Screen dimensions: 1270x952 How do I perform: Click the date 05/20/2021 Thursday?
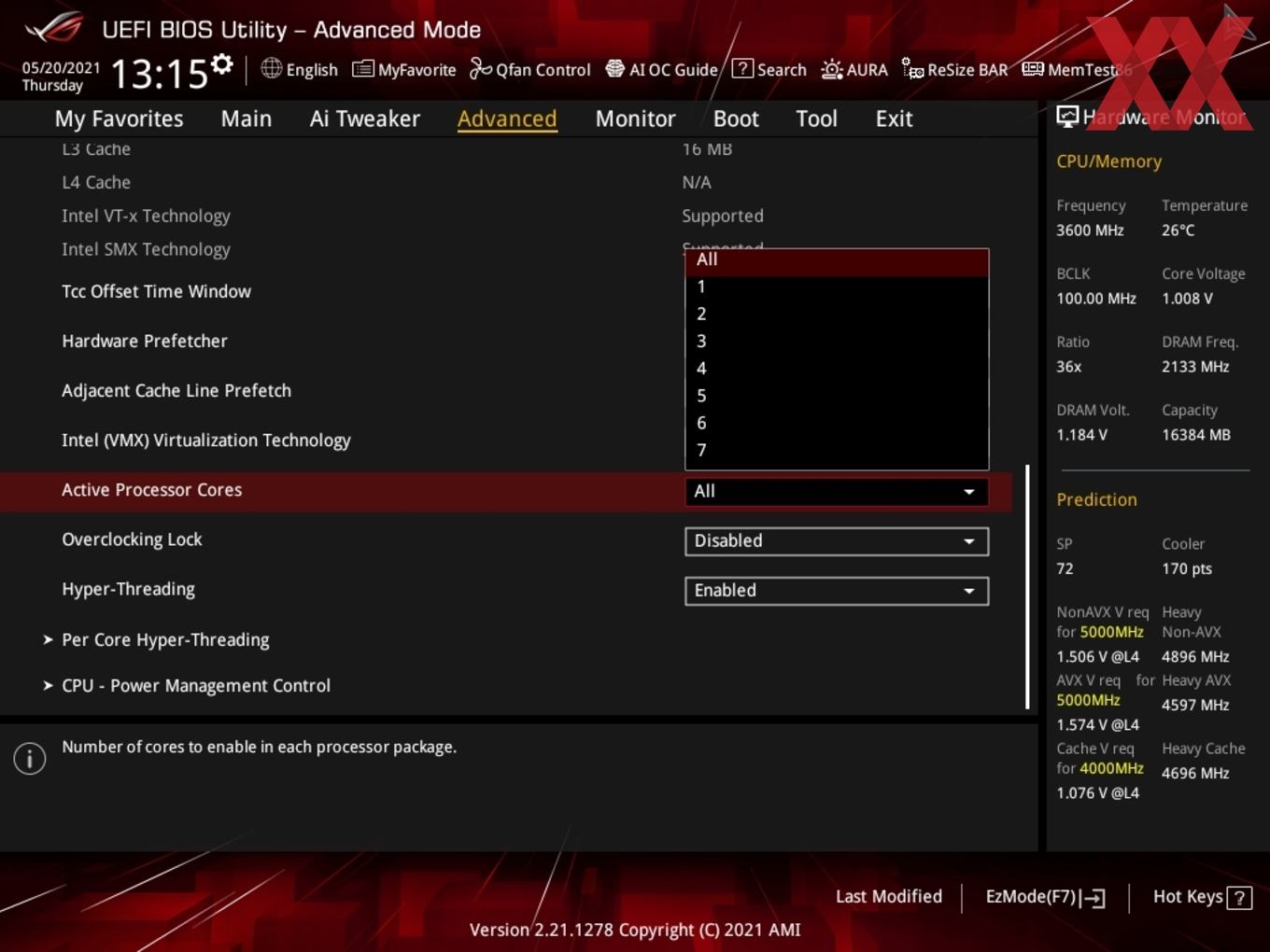click(x=61, y=77)
